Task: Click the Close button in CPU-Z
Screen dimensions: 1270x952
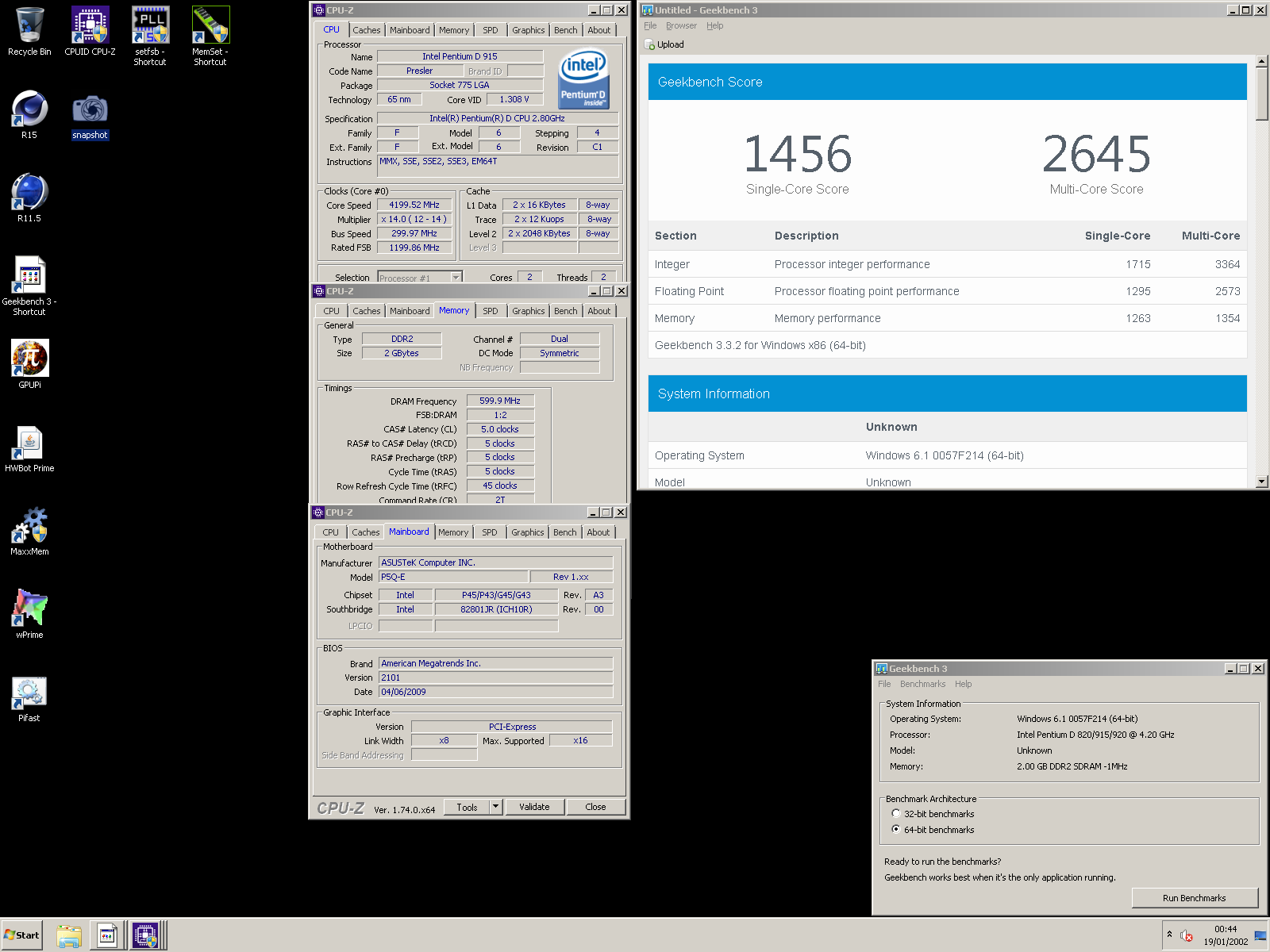Action: point(595,807)
